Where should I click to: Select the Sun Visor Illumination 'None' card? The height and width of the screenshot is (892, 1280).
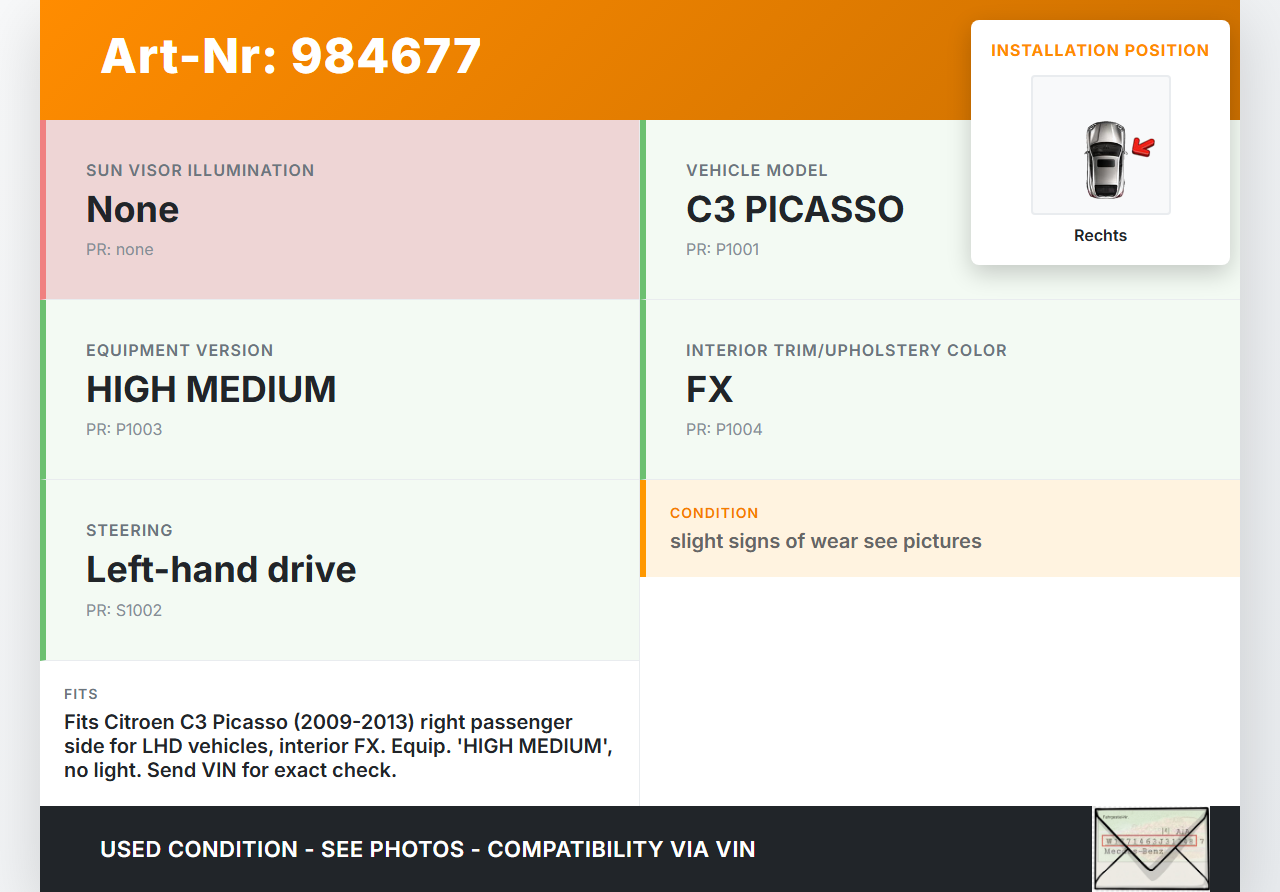(340, 210)
